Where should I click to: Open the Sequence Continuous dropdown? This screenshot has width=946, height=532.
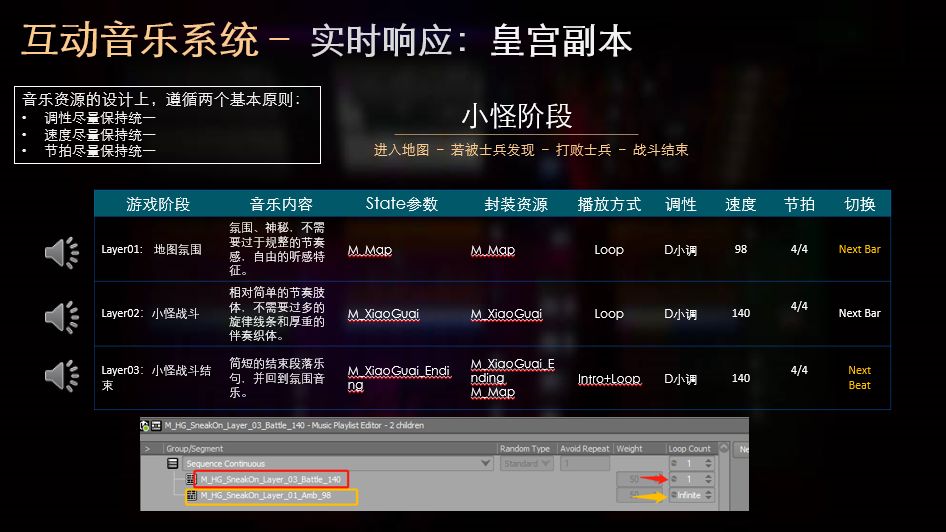[486, 463]
